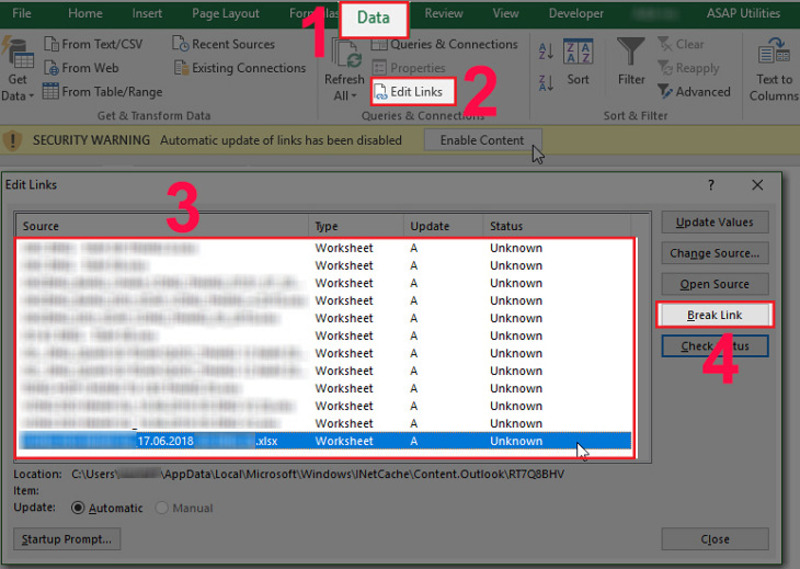Open From Table/Range import
Image resolution: width=800 pixels, height=569 pixels.
(51, 92)
